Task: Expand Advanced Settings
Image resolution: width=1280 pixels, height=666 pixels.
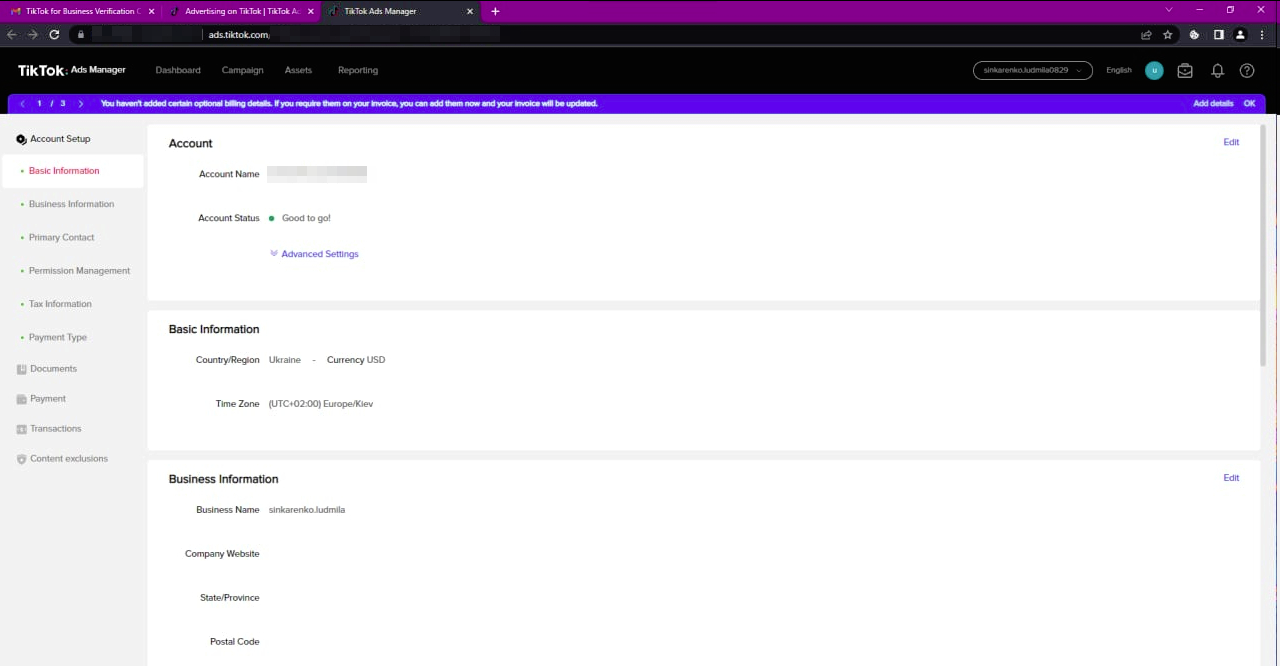Action: (x=314, y=254)
